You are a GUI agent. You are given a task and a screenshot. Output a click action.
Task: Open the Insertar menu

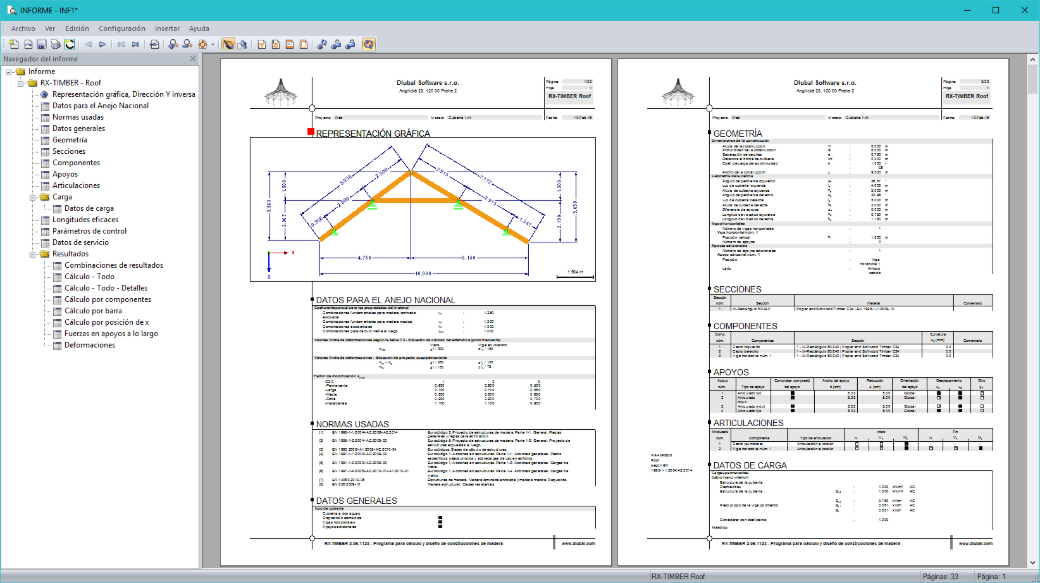pyautogui.click(x=167, y=29)
